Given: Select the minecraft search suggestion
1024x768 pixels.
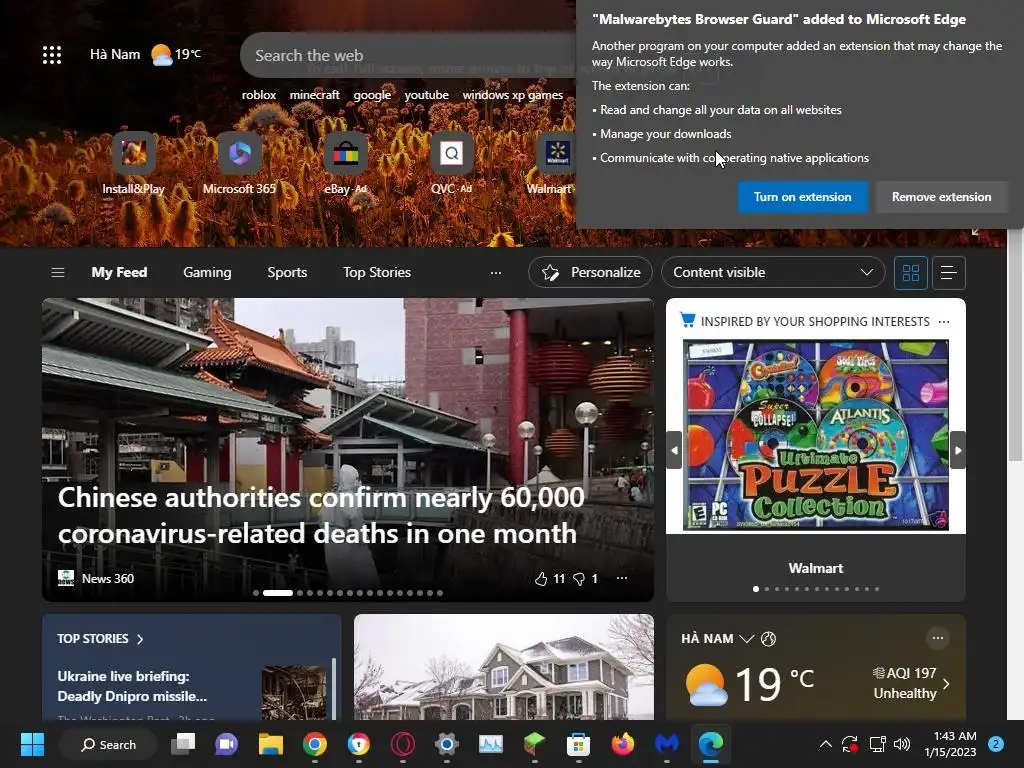Looking at the screenshot, I should point(314,95).
